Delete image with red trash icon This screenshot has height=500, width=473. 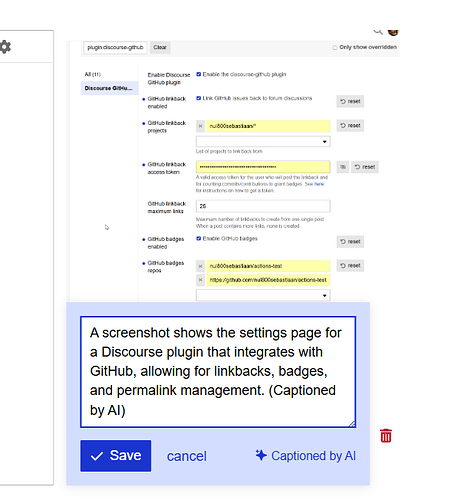tap(386, 436)
